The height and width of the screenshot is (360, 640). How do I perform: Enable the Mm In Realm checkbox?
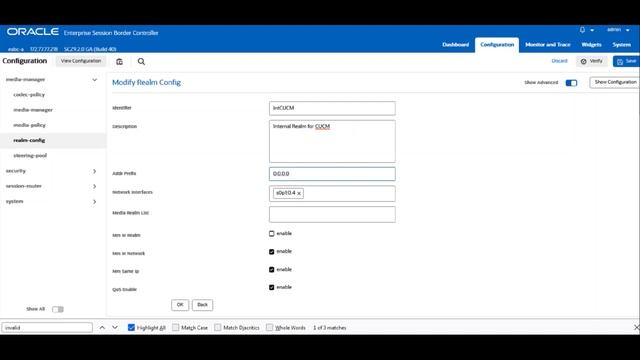pyautogui.click(x=271, y=233)
